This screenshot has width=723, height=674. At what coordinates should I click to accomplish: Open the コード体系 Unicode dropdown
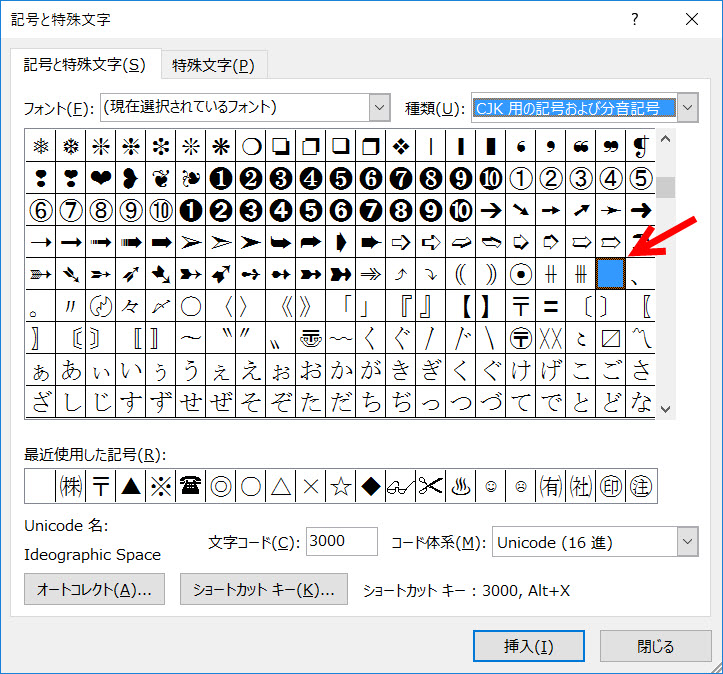tap(687, 541)
